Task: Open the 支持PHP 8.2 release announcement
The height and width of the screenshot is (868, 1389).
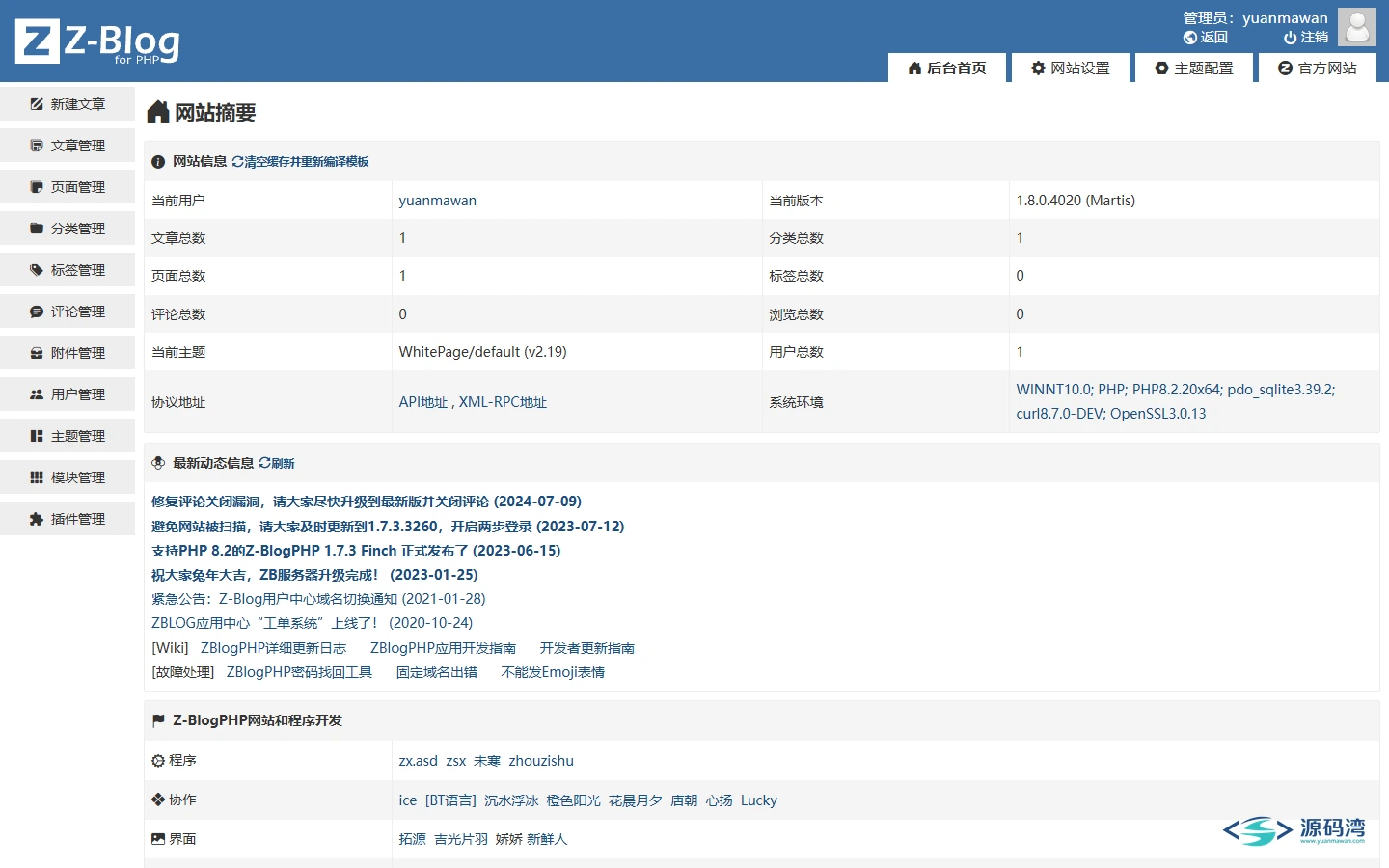Action: tap(356, 551)
